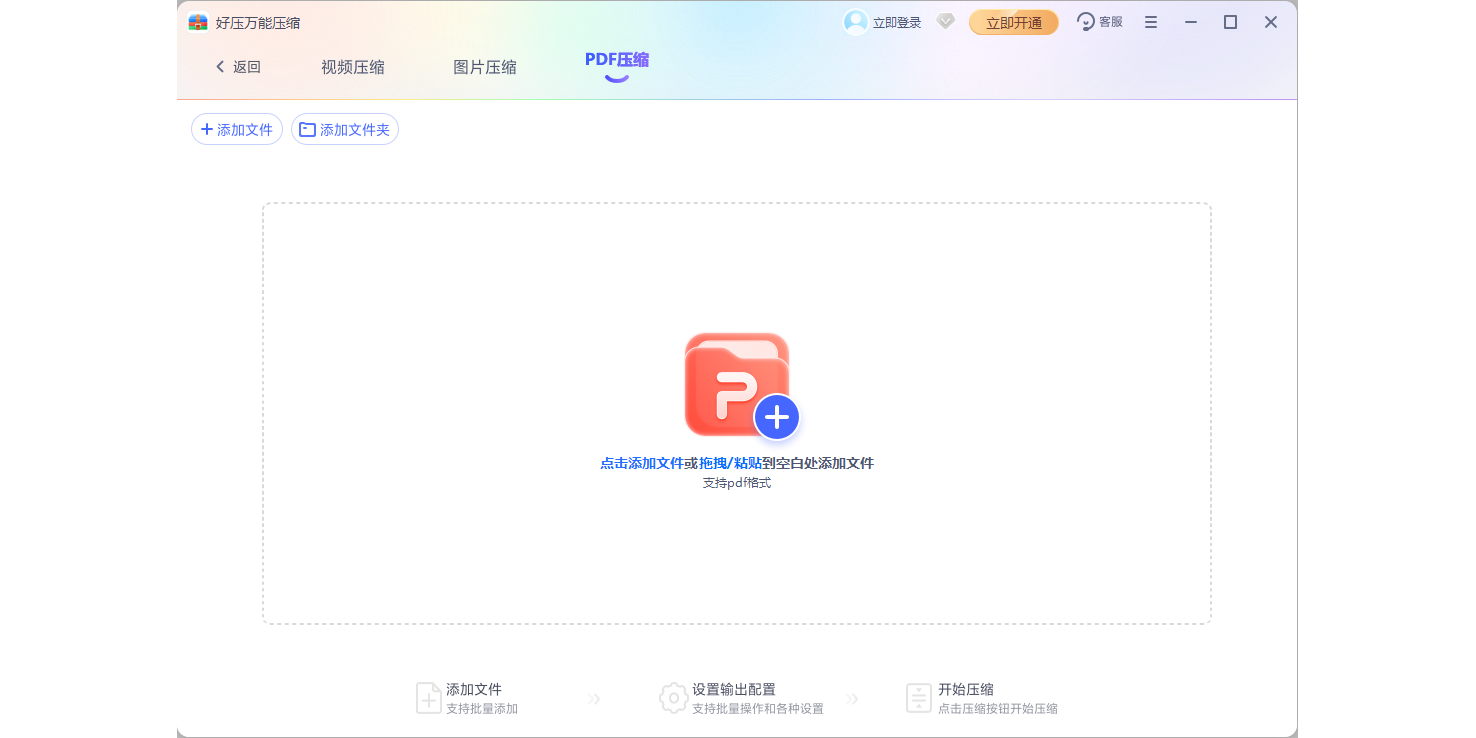Select the PDF压缩 tab
Image resolution: width=1476 pixels, height=738 pixels.
[x=616, y=60]
